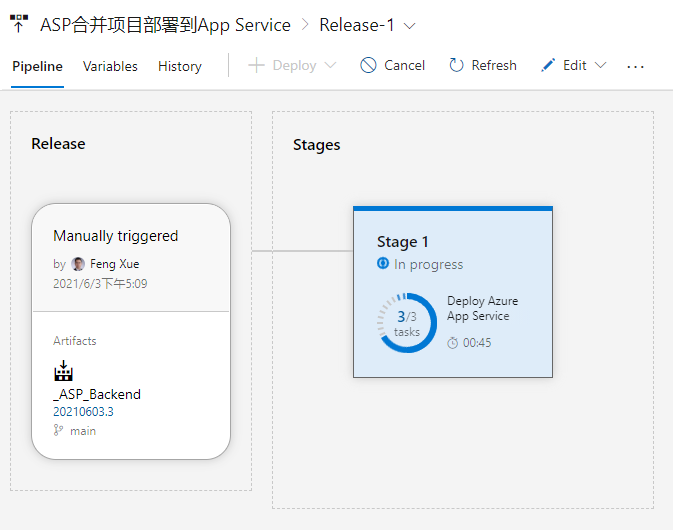Click the 3/3 tasks progress ring
The width and height of the screenshot is (673, 530).
407,323
